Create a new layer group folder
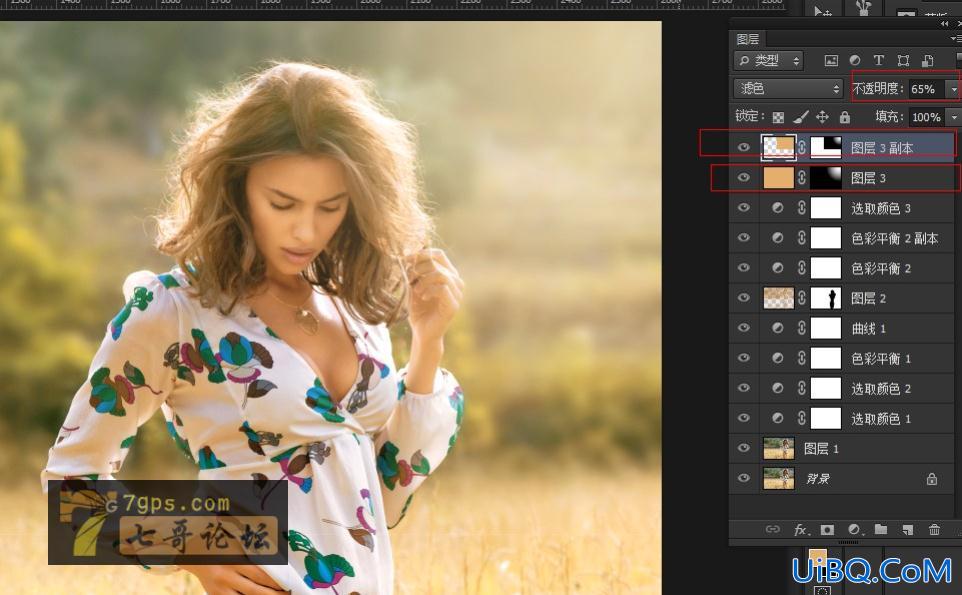This screenshot has width=962, height=595. pos(881,529)
